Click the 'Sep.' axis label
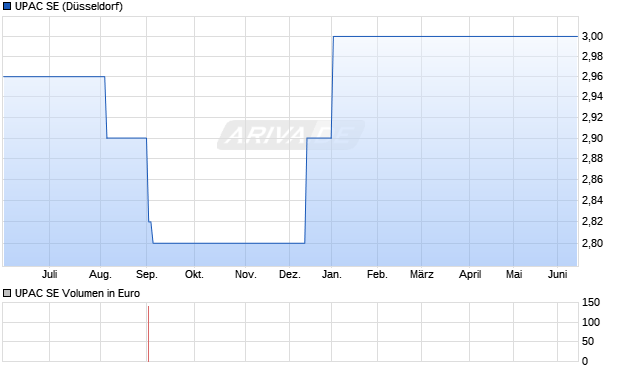 point(147,274)
